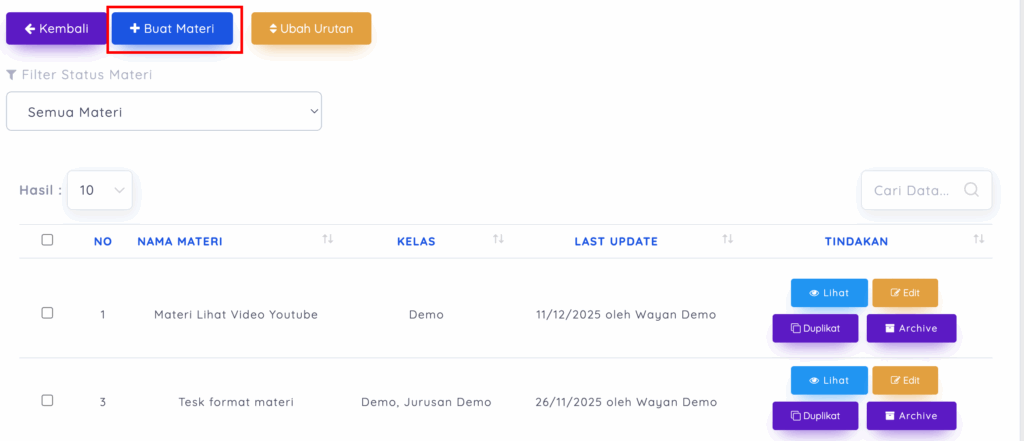1024x441 pixels.
Task: Focus the Cari Data search field
Action: click(x=912, y=190)
